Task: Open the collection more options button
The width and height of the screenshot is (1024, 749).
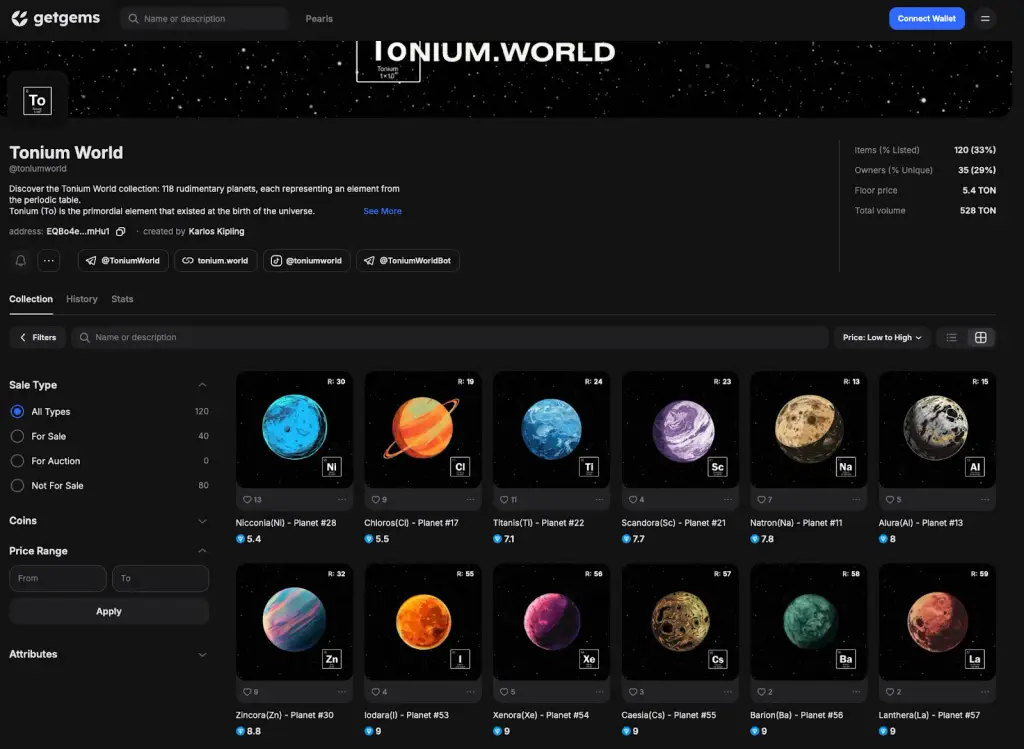Action: (49, 261)
